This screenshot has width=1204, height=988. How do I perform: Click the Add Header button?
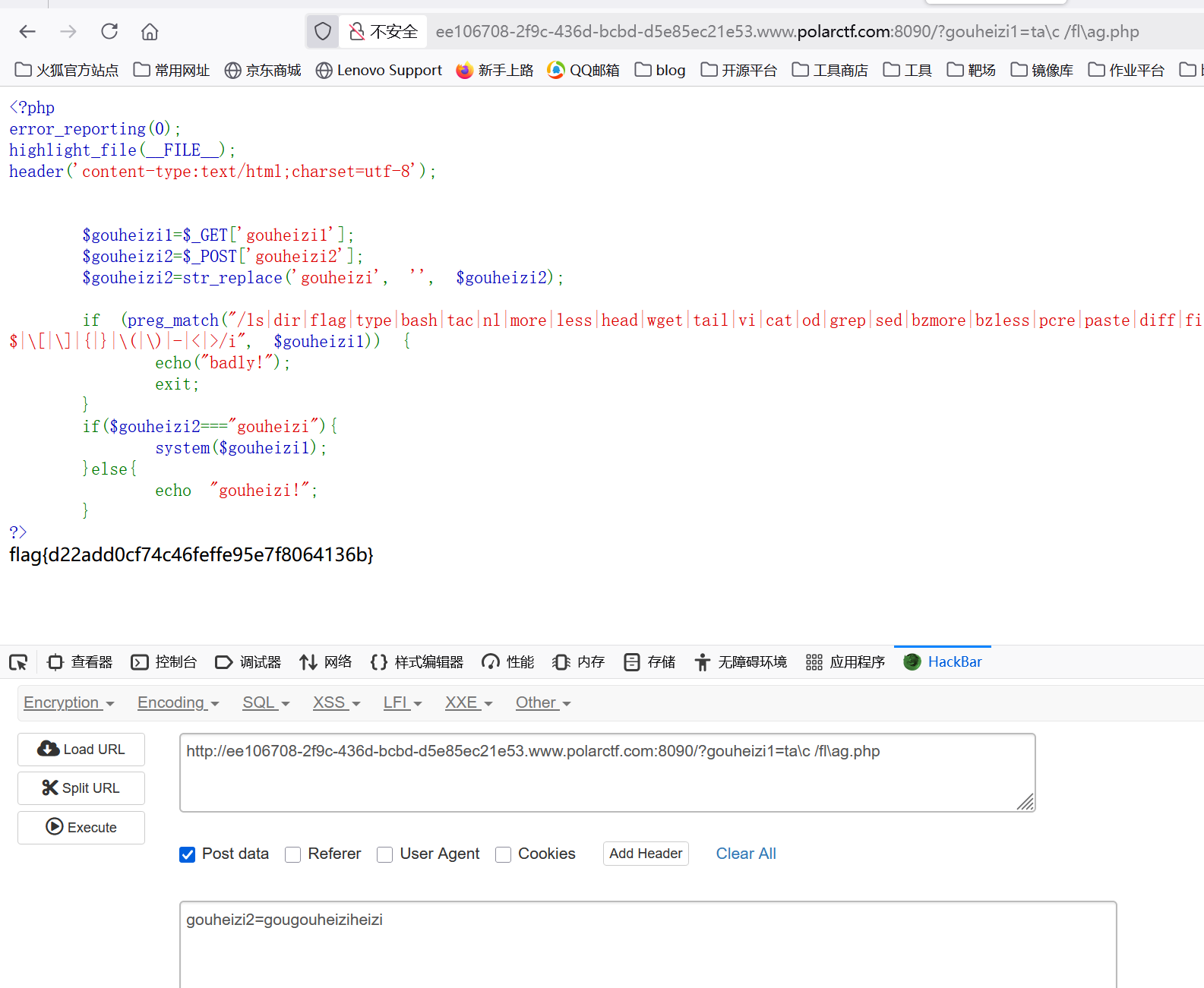[x=646, y=854]
